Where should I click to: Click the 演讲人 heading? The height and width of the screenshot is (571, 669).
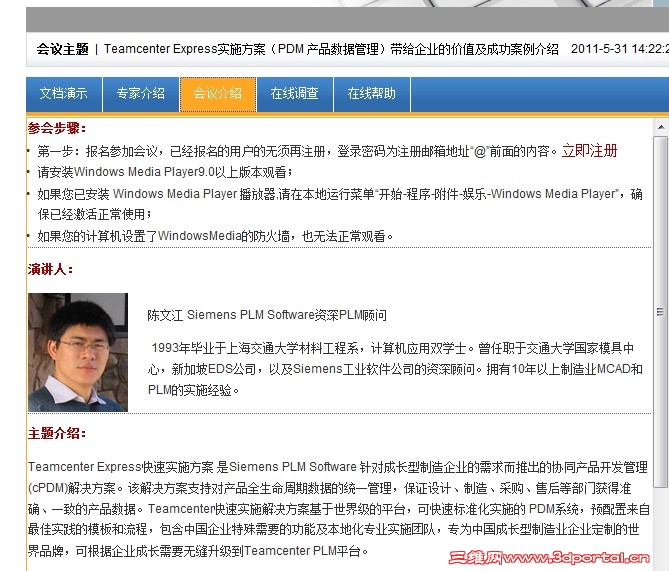coord(51,269)
